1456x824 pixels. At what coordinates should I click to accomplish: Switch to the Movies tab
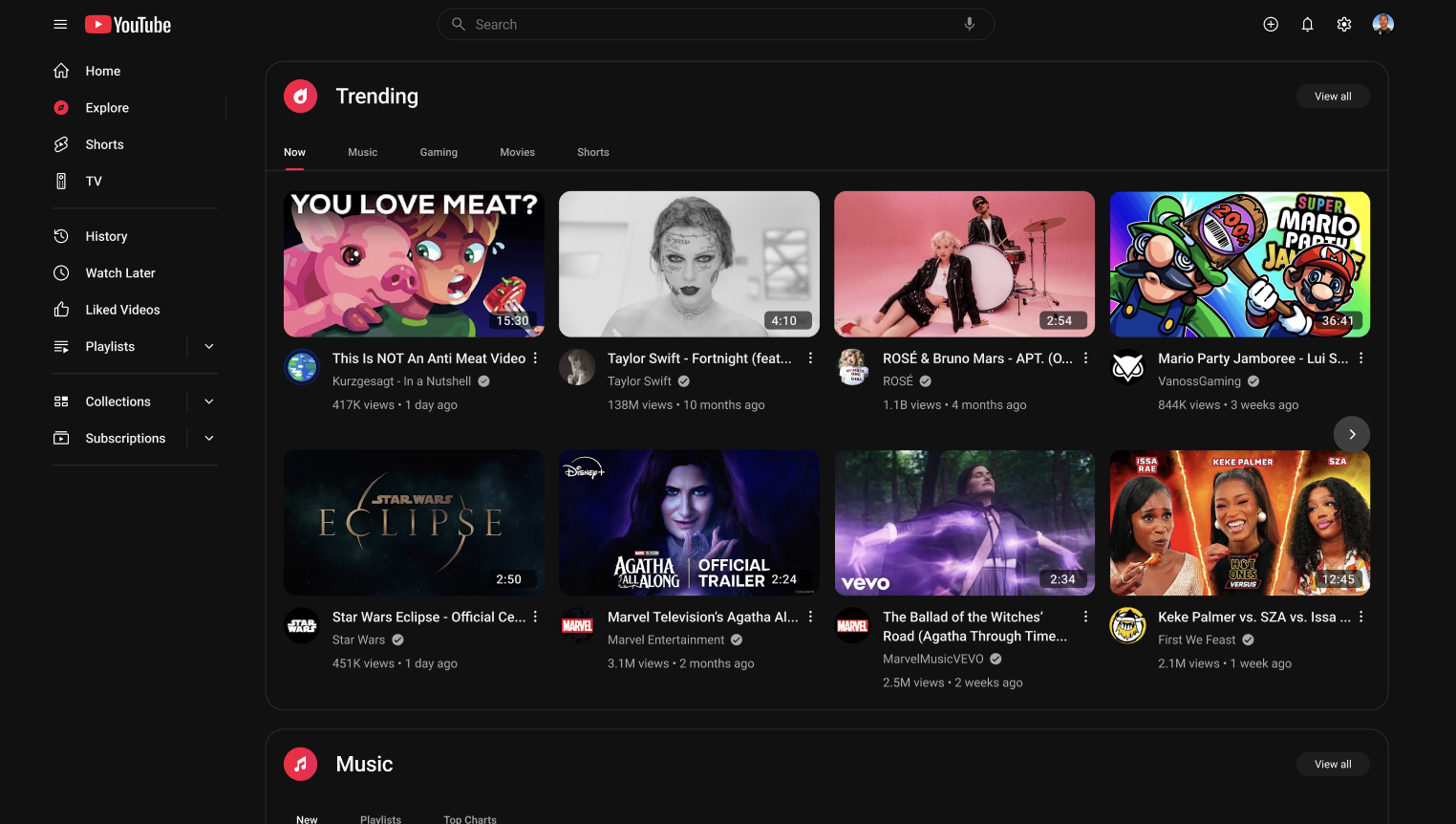coord(517,152)
